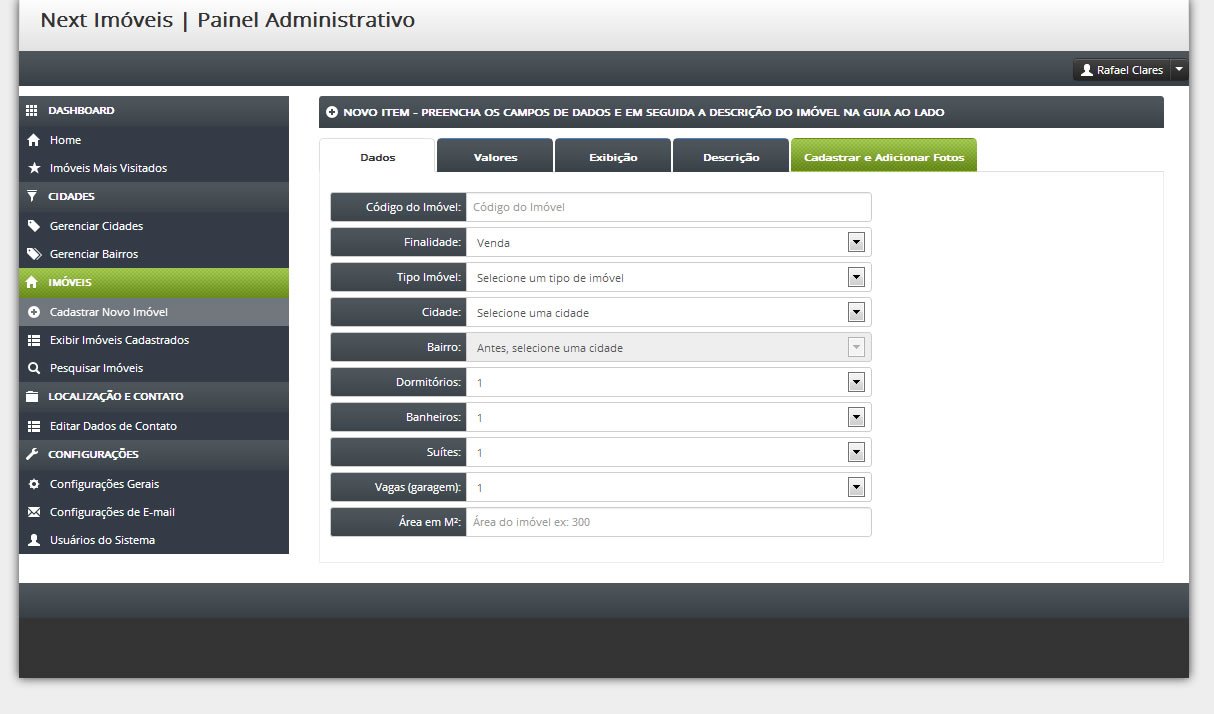Click the tag icon beside Gerenciar Cidades
The image size is (1214, 714).
point(33,226)
